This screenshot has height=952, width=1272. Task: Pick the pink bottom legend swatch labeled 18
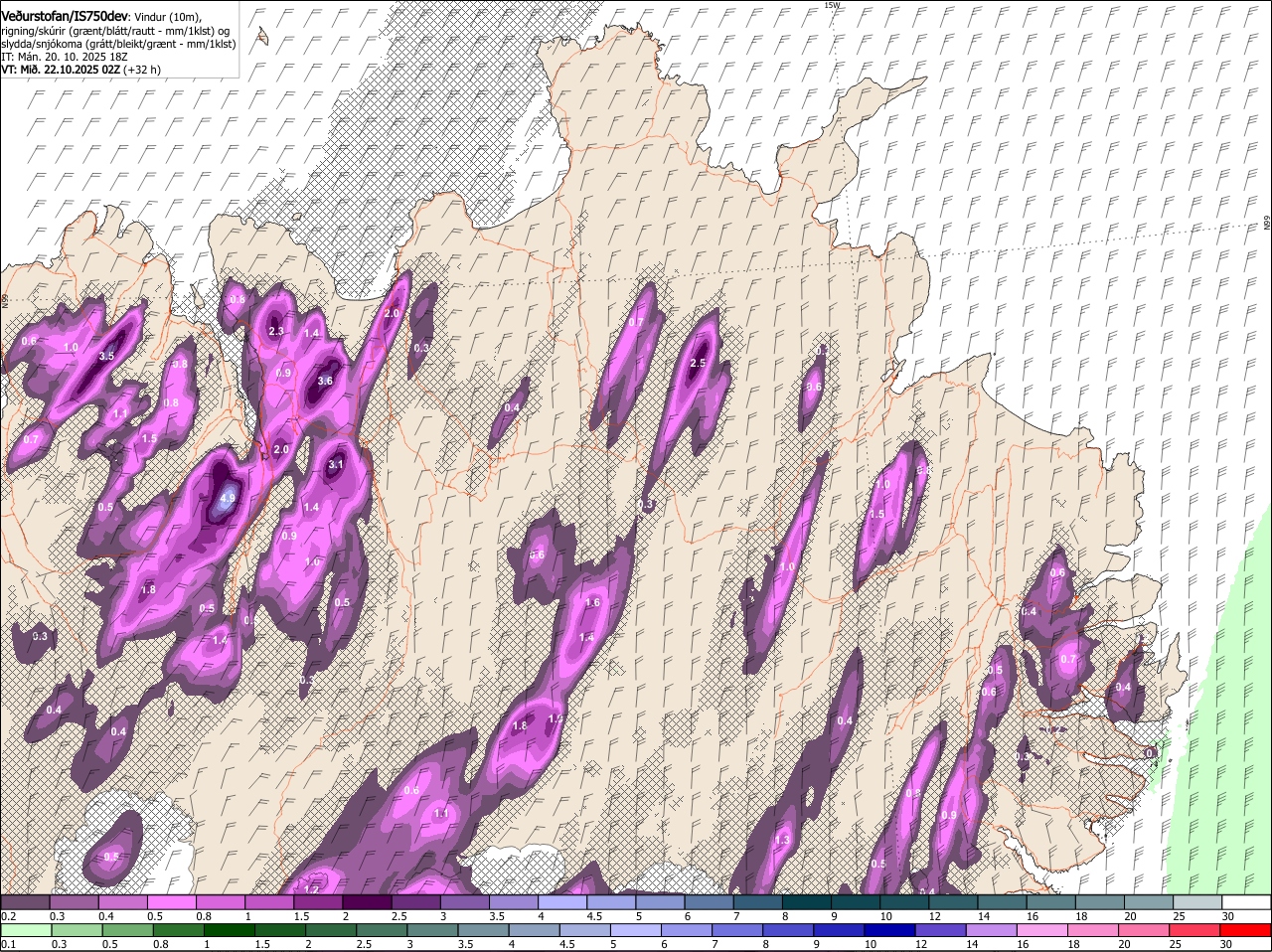tap(1093, 931)
